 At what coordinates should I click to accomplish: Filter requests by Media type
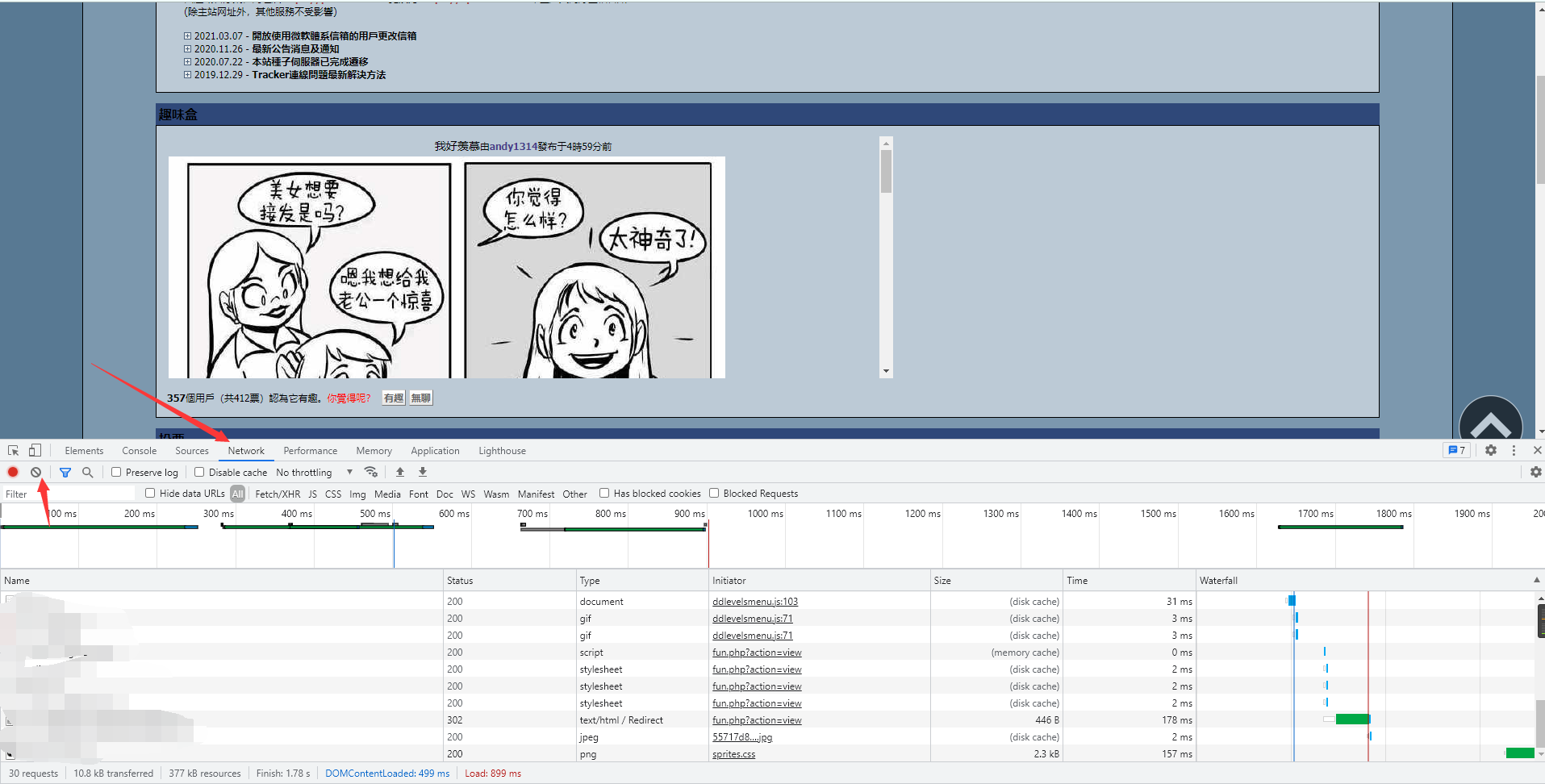click(x=387, y=494)
